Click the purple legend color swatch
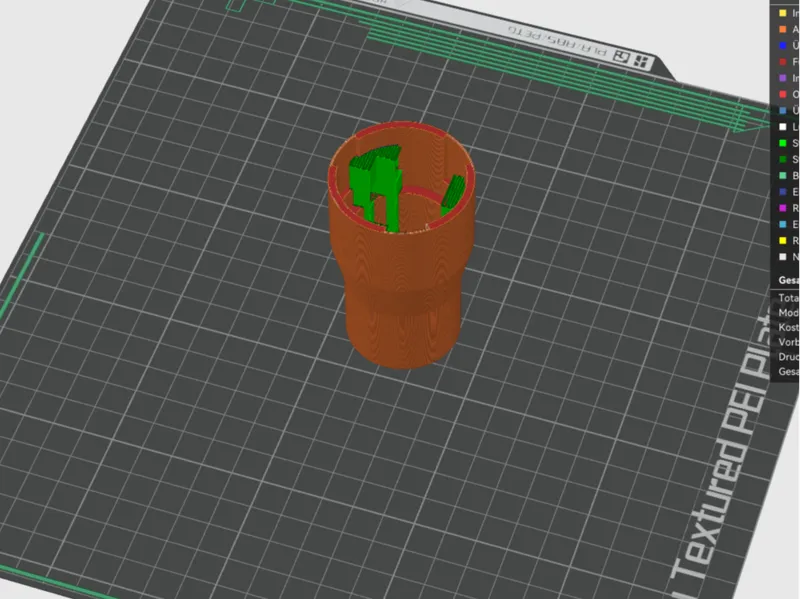Image resolution: width=800 pixels, height=599 pixels. [x=783, y=78]
